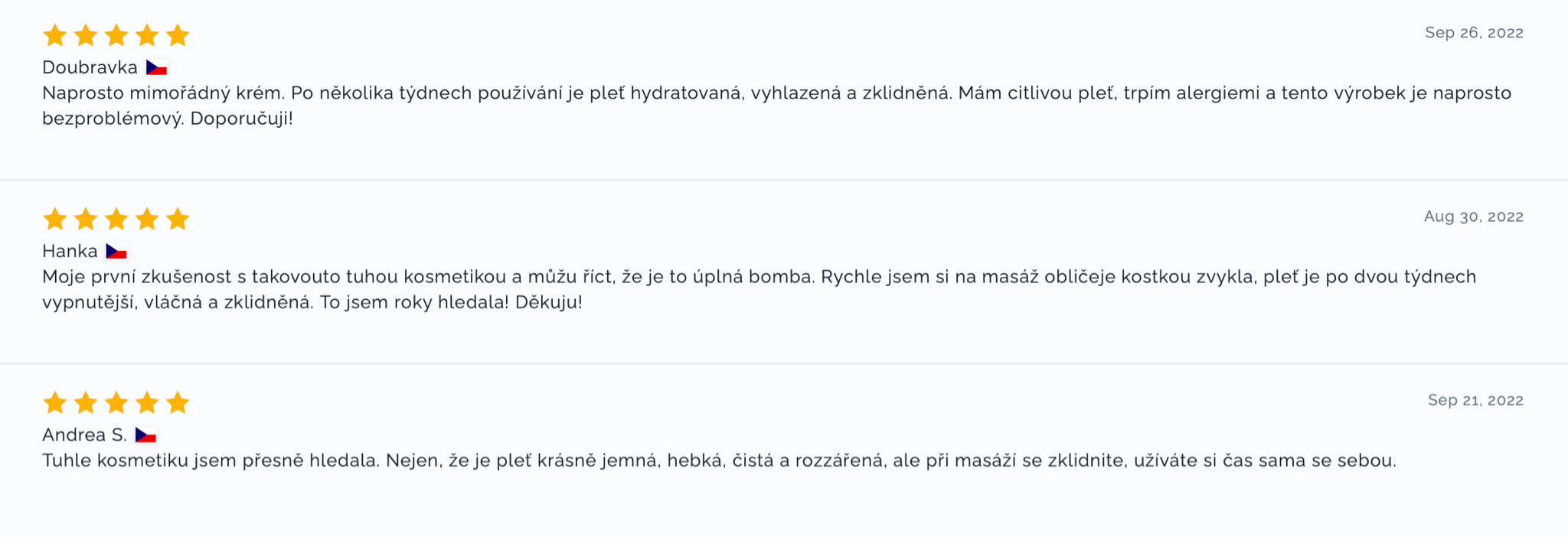Click Doubravka's review text about mimořádný krém

(x=776, y=106)
